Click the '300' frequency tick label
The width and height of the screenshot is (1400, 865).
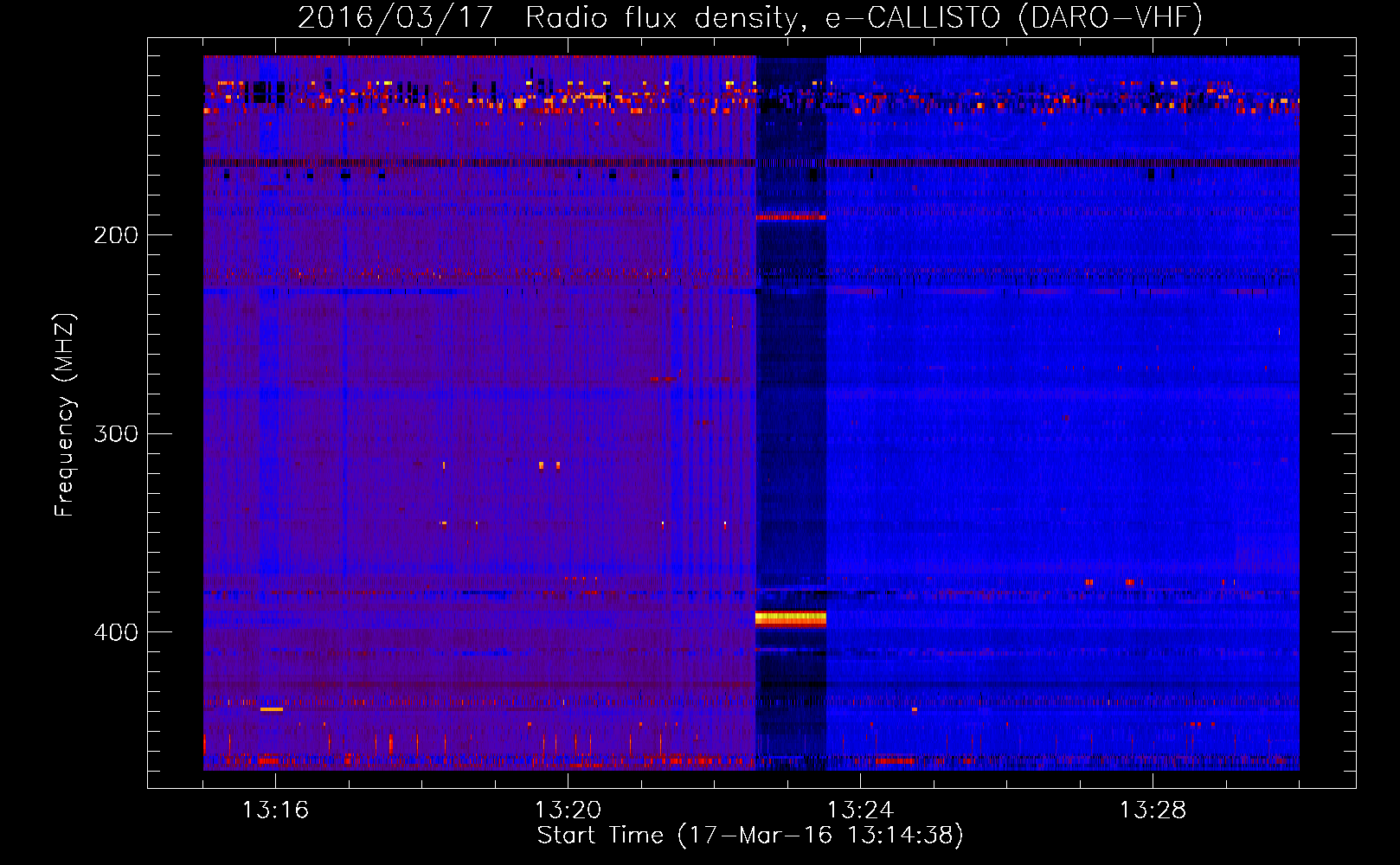tap(116, 433)
